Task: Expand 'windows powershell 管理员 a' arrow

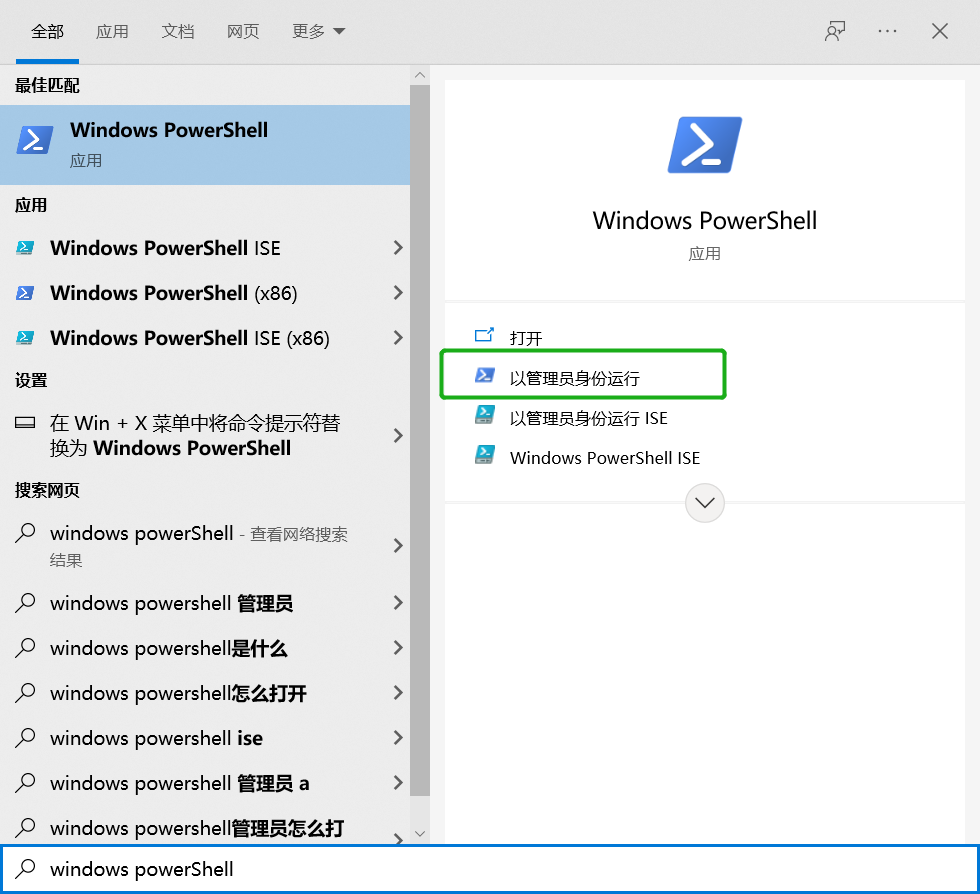Action: click(398, 783)
